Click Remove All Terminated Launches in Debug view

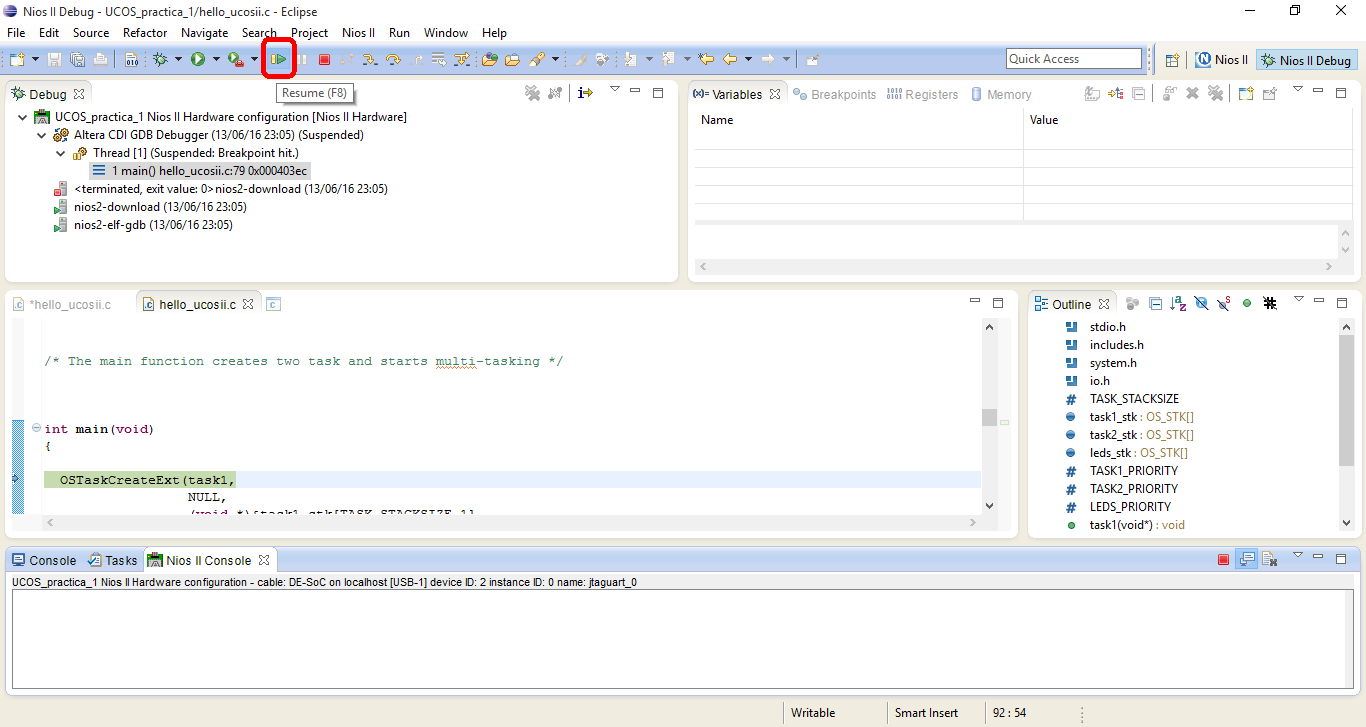point(532,93)
